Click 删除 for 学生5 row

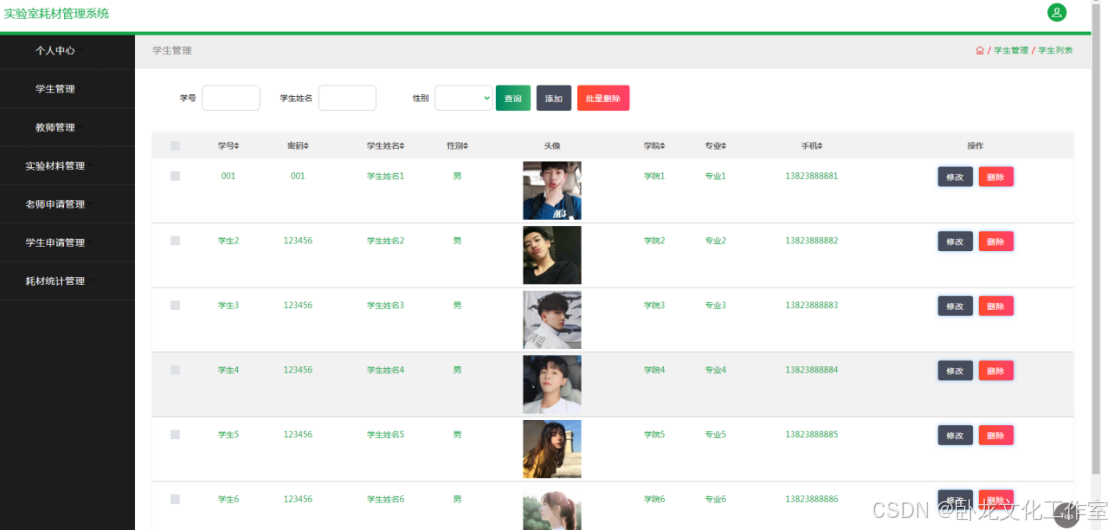(x=996, y=435)
